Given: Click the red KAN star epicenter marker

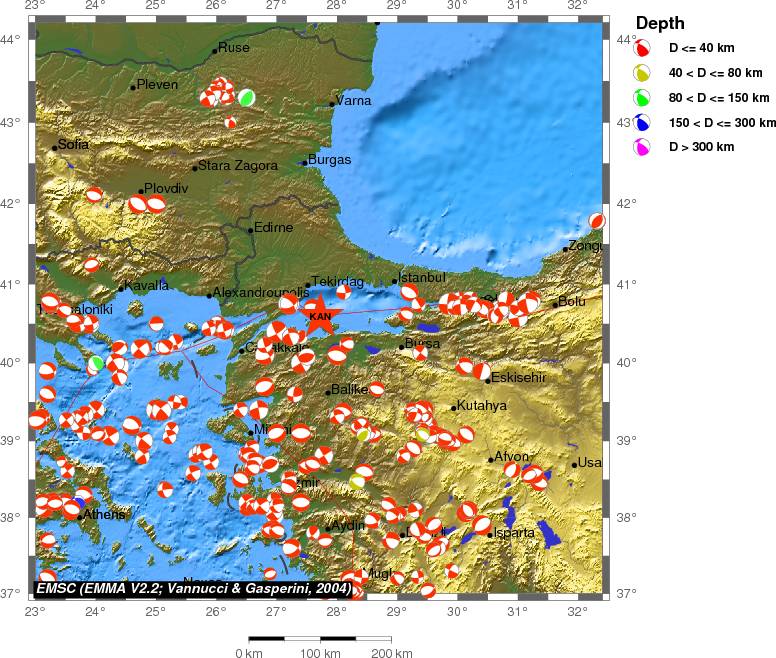Looking at the screenshot, I should (x=319, y=317).
